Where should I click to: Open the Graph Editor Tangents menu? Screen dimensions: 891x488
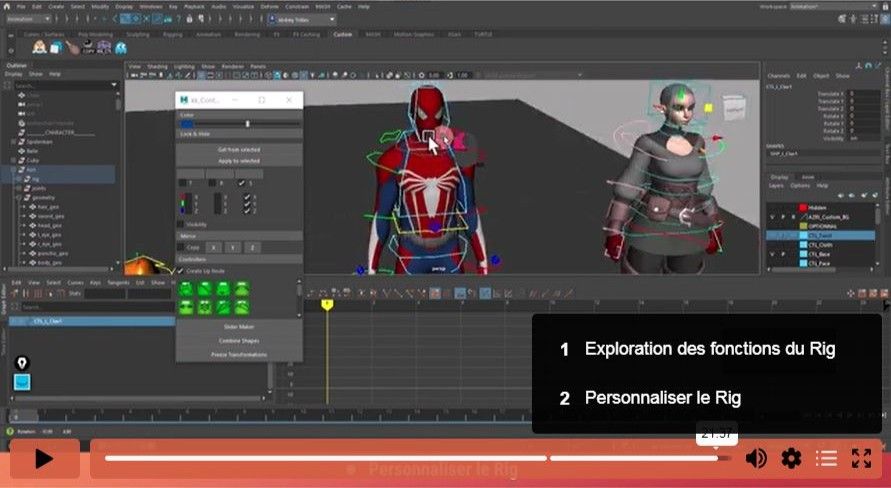click(x=118, y=282)
